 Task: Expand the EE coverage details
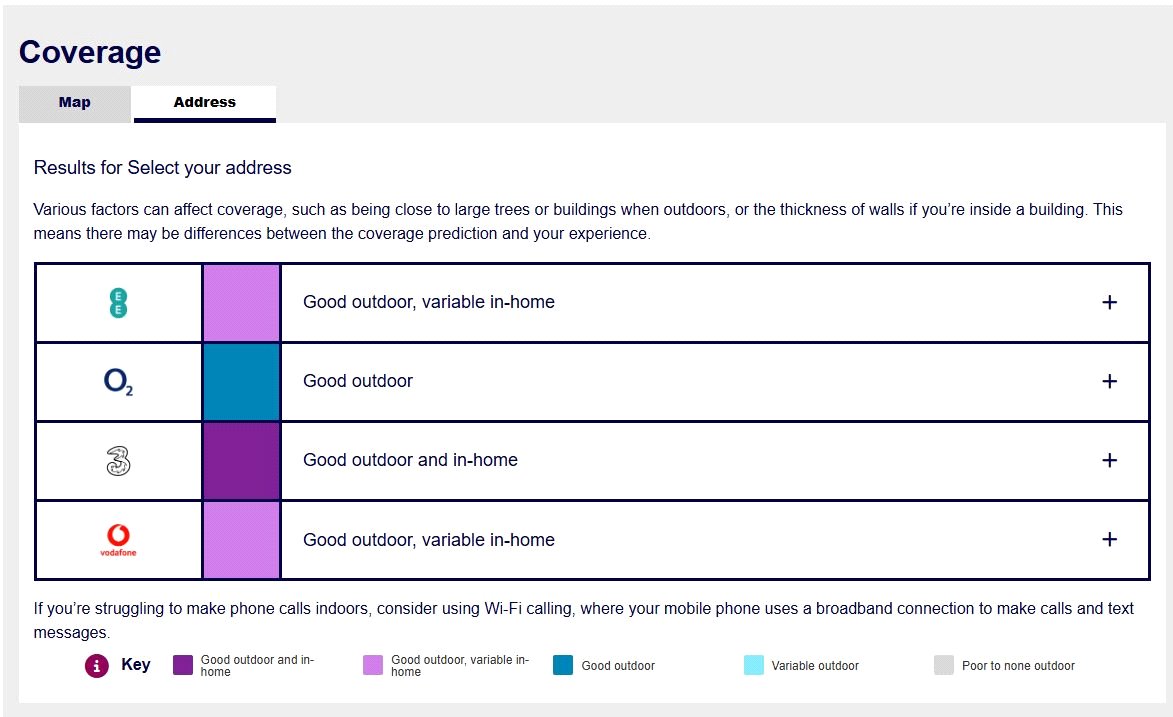pos(1108,302)
